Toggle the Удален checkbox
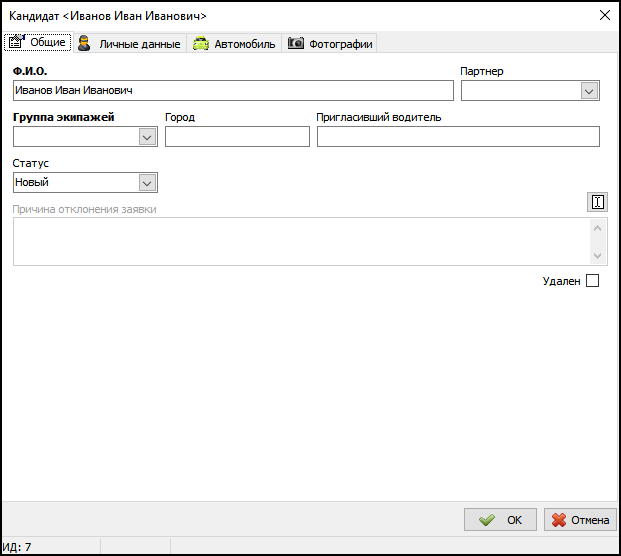Viewport: 621px width, 556px height. (x=592, y=281)
